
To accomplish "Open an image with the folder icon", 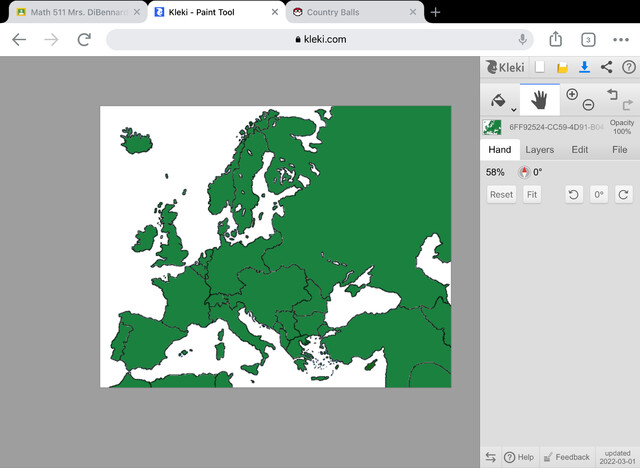I will [x=562, y=67].
